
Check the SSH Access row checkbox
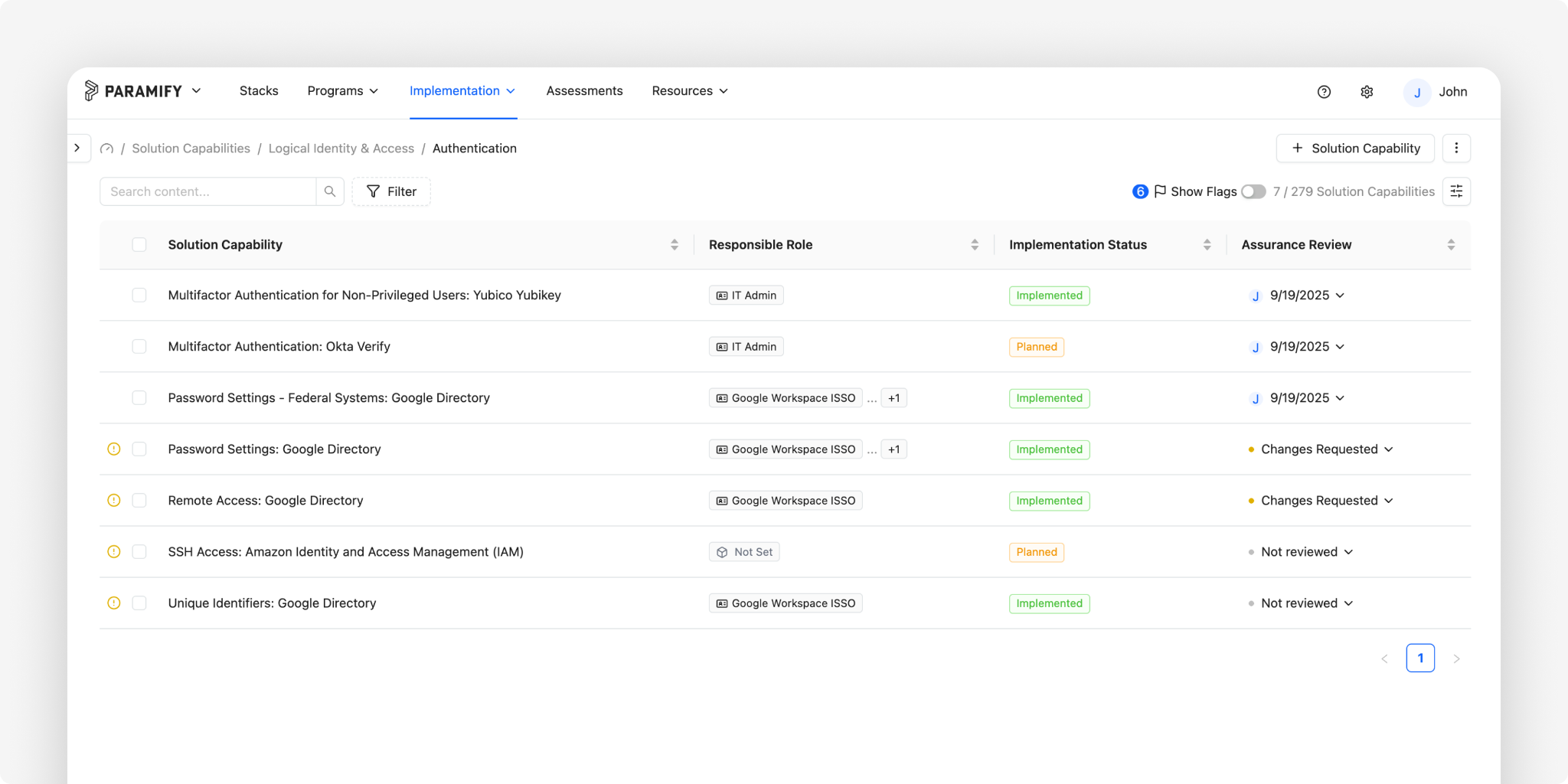[x=139, y=552]
